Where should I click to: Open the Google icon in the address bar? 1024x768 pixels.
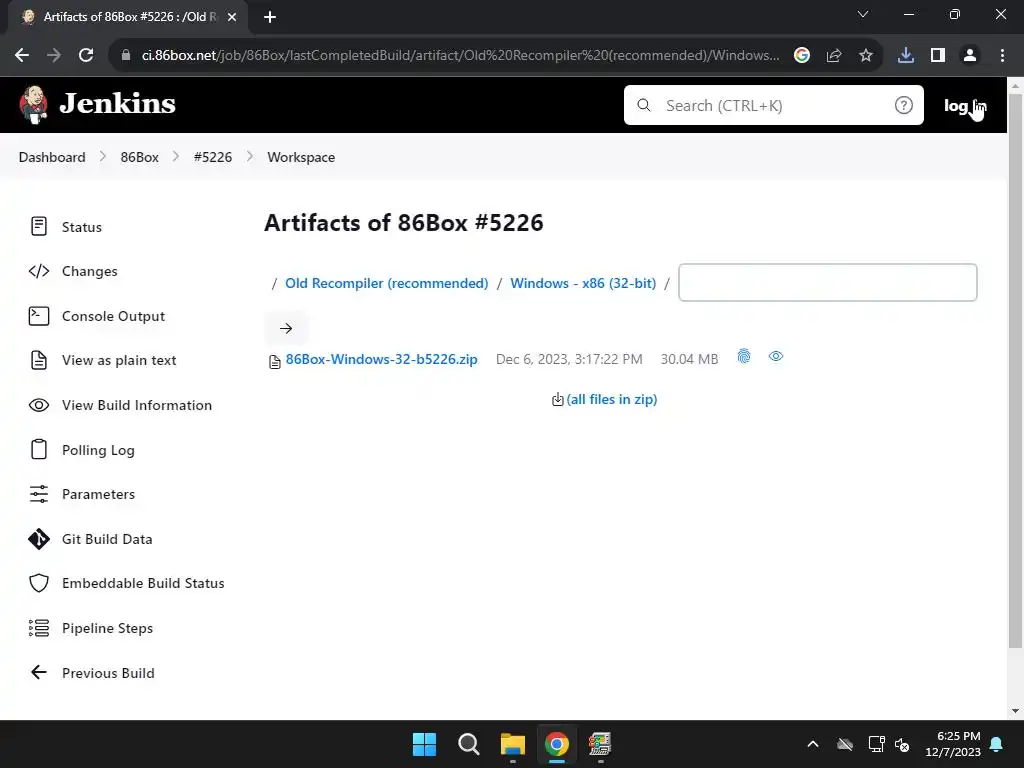tap(802, 56)
